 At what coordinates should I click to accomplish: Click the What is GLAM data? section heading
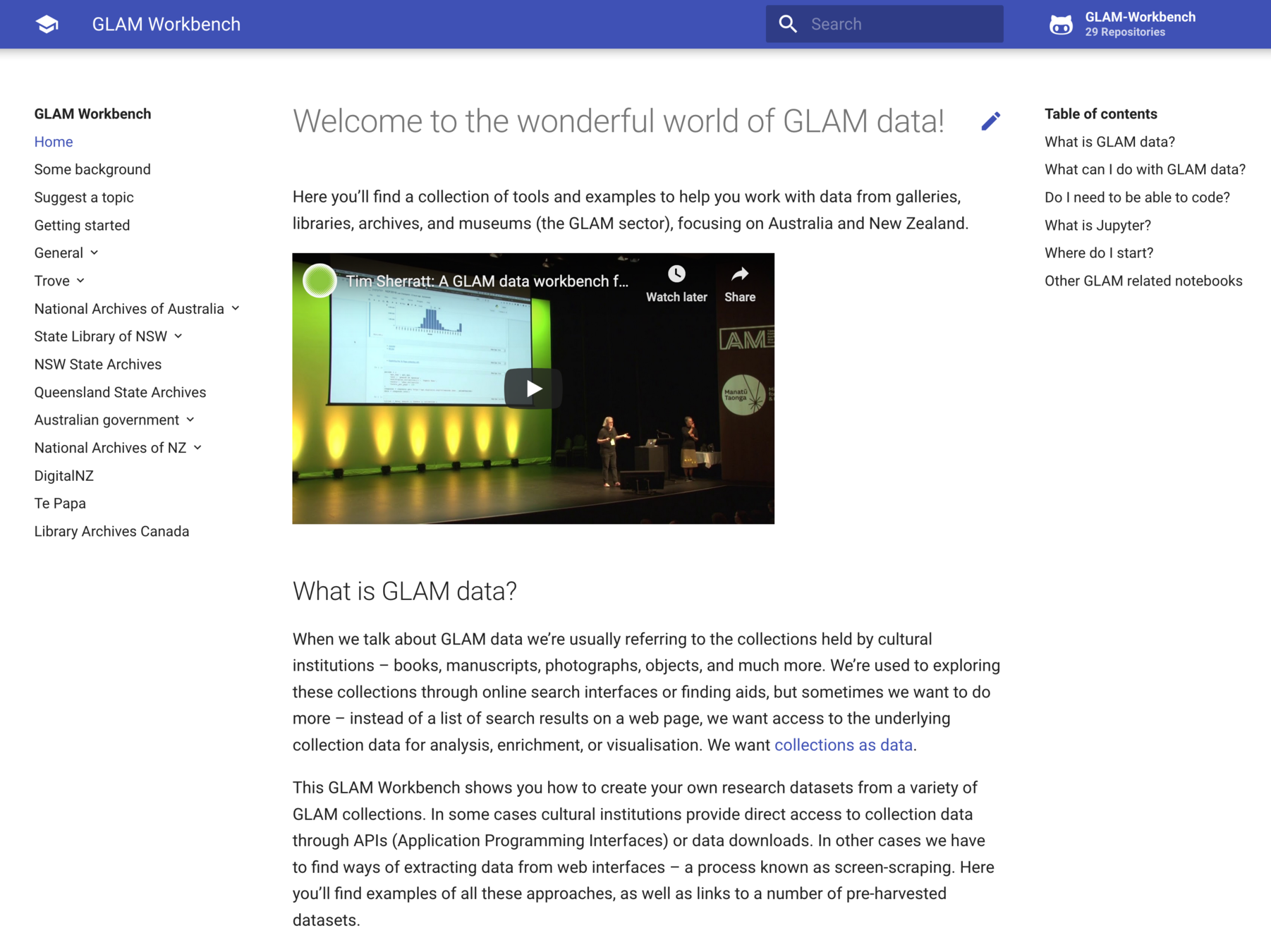point(404,591)
